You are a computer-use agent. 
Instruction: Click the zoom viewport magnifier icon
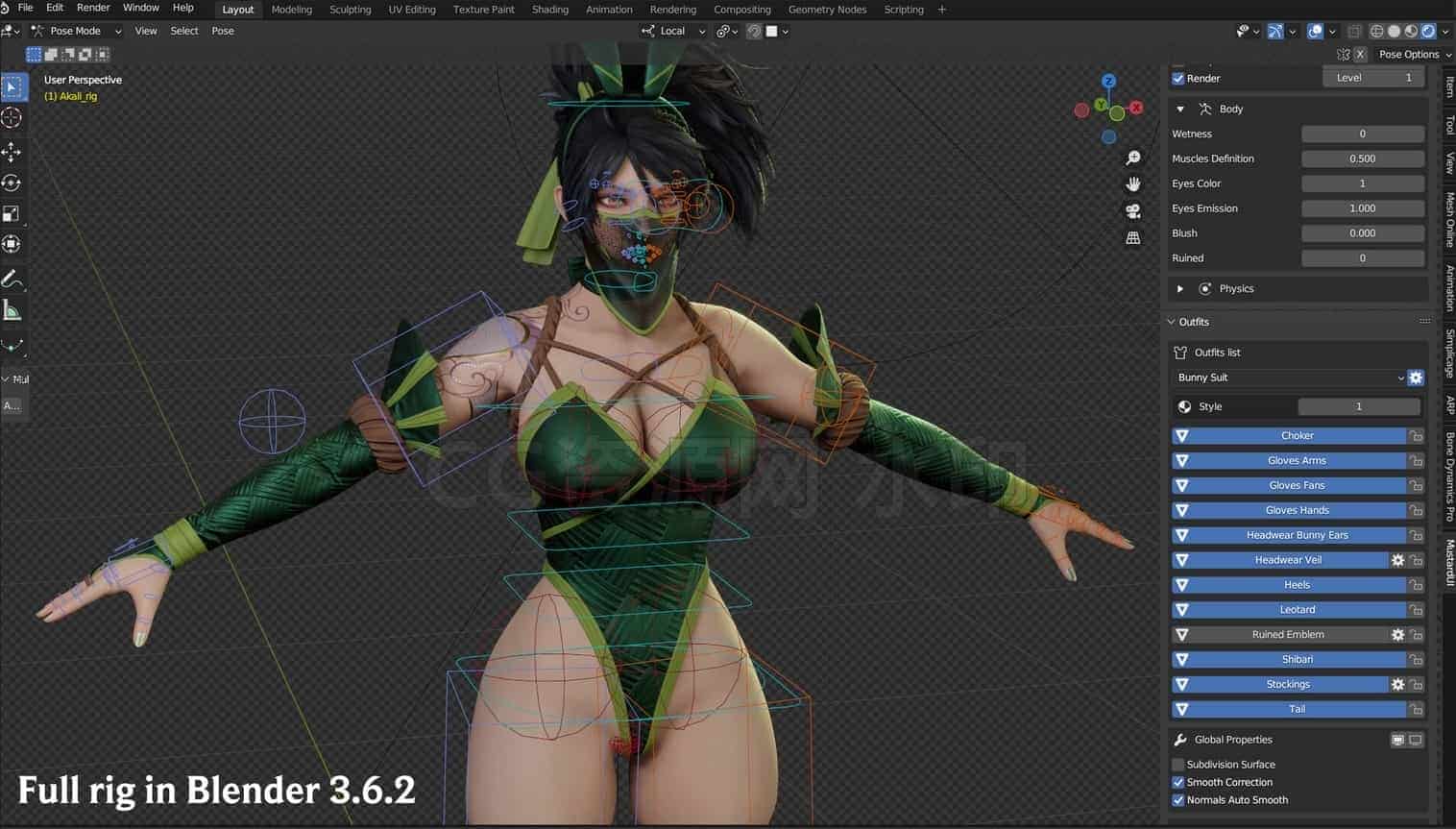point(1133,158)
